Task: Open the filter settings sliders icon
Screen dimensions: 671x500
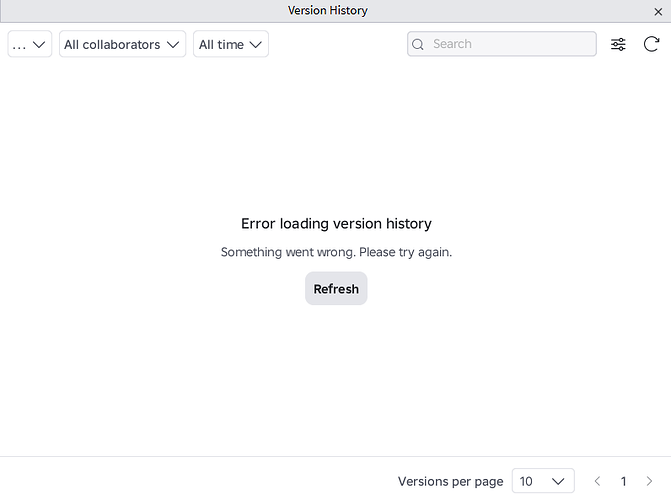Action: [618, 44]
